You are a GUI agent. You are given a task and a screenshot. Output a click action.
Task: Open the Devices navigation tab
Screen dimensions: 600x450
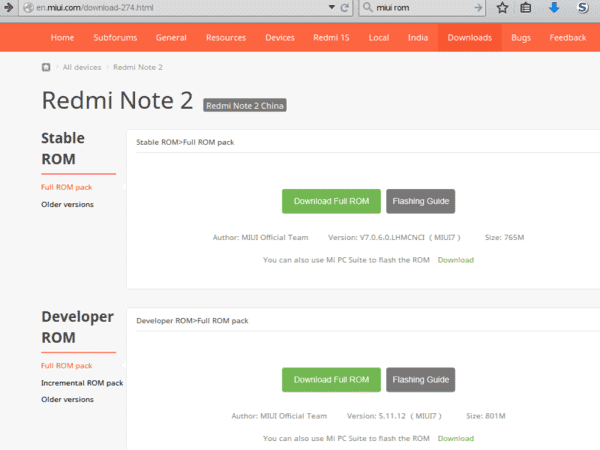[x=280, y=38]
